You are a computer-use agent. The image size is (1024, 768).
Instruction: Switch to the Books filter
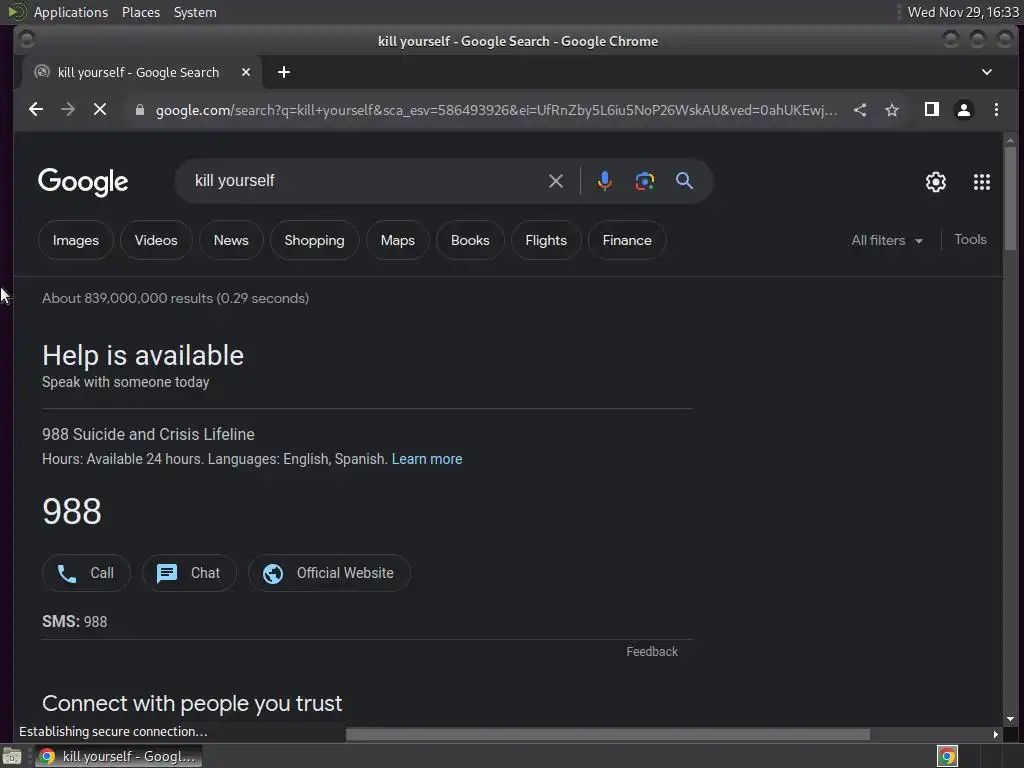point(470,240)
